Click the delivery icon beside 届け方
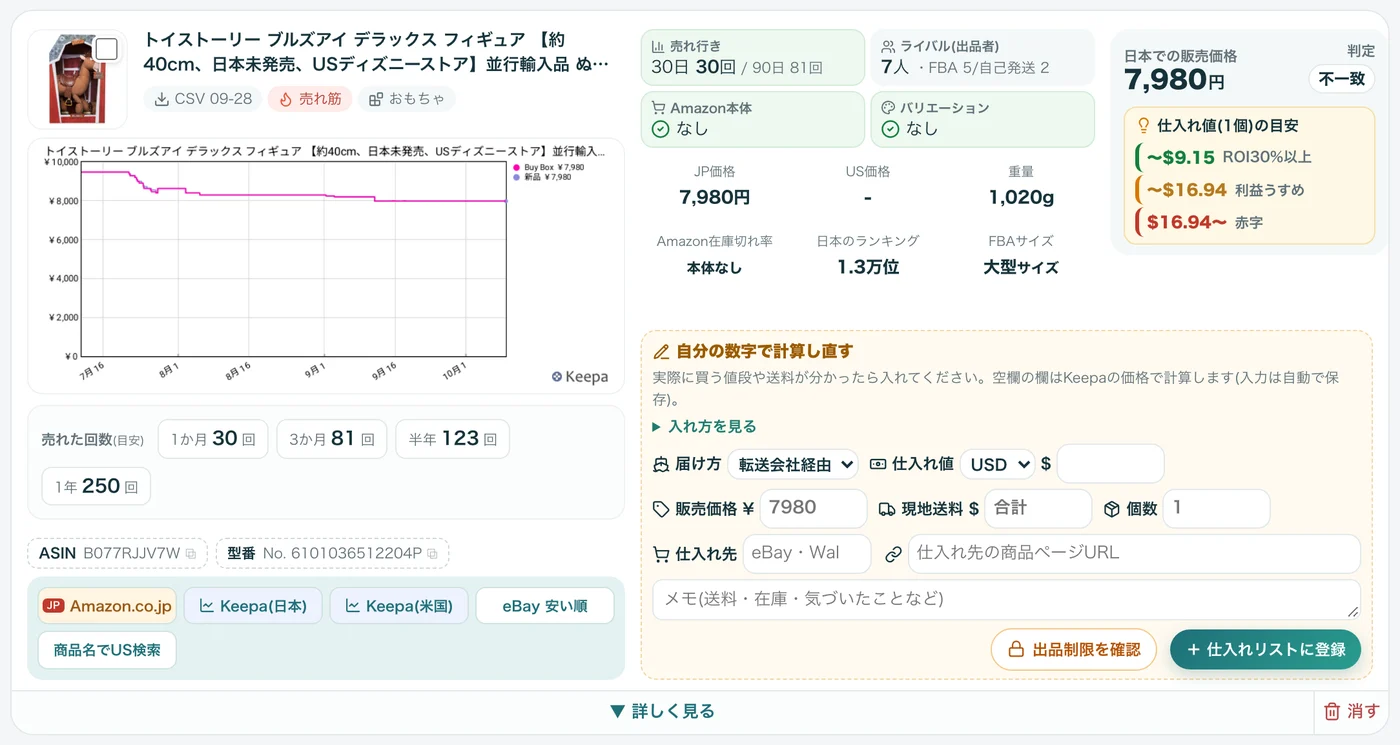The height and width of the screenshot is (745, 1400). [x=660, y=464]
